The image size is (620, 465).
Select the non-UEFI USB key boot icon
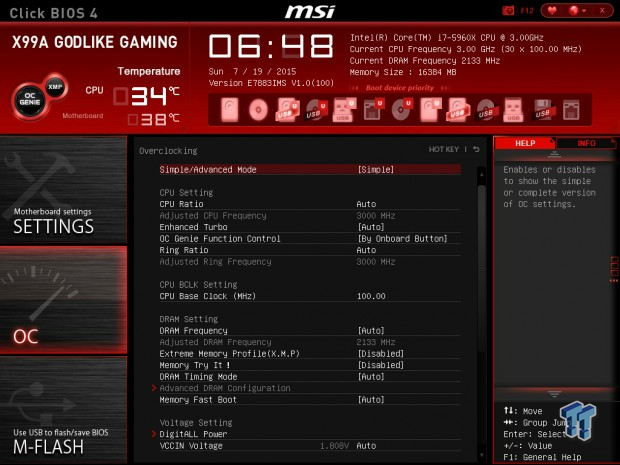(x=513, y=110)
